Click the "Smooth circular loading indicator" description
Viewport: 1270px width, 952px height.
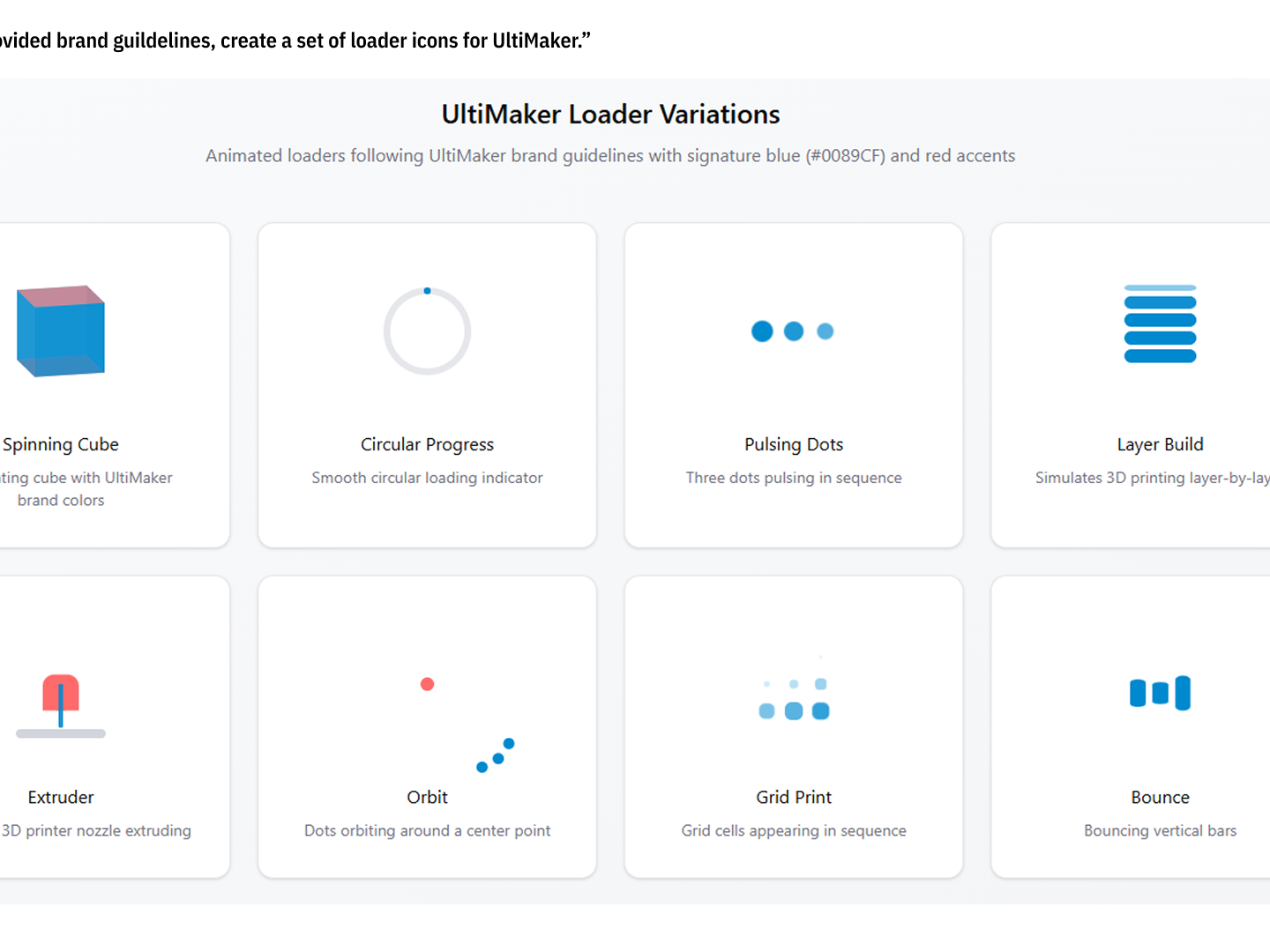coord(427,478)
